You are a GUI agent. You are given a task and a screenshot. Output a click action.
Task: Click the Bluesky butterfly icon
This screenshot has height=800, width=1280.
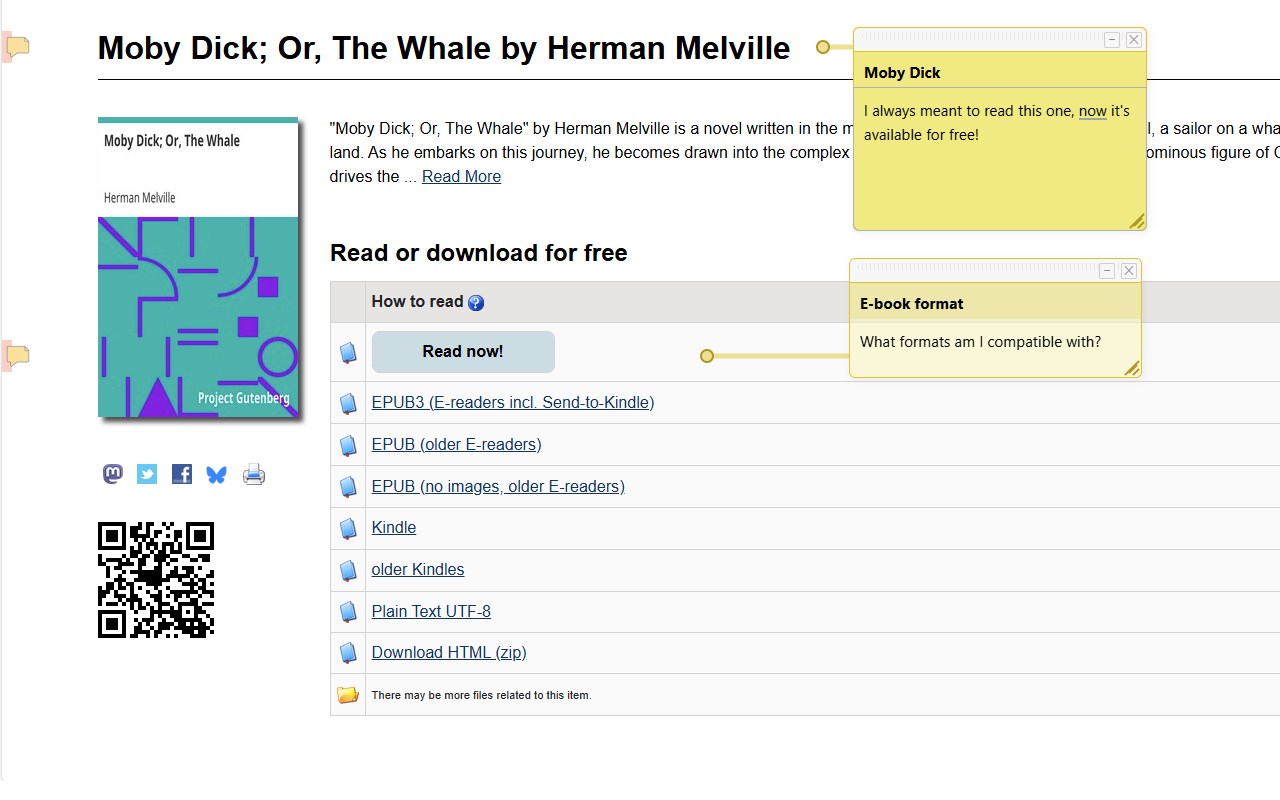[216, 474]
